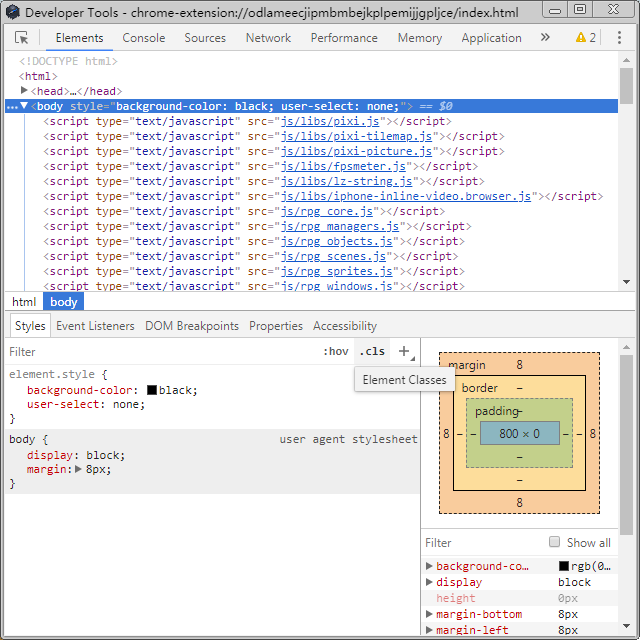This screenshot has width=640, height=640.
Task: Select the Accessibility sub-tab
Action: tap(345, 326)
